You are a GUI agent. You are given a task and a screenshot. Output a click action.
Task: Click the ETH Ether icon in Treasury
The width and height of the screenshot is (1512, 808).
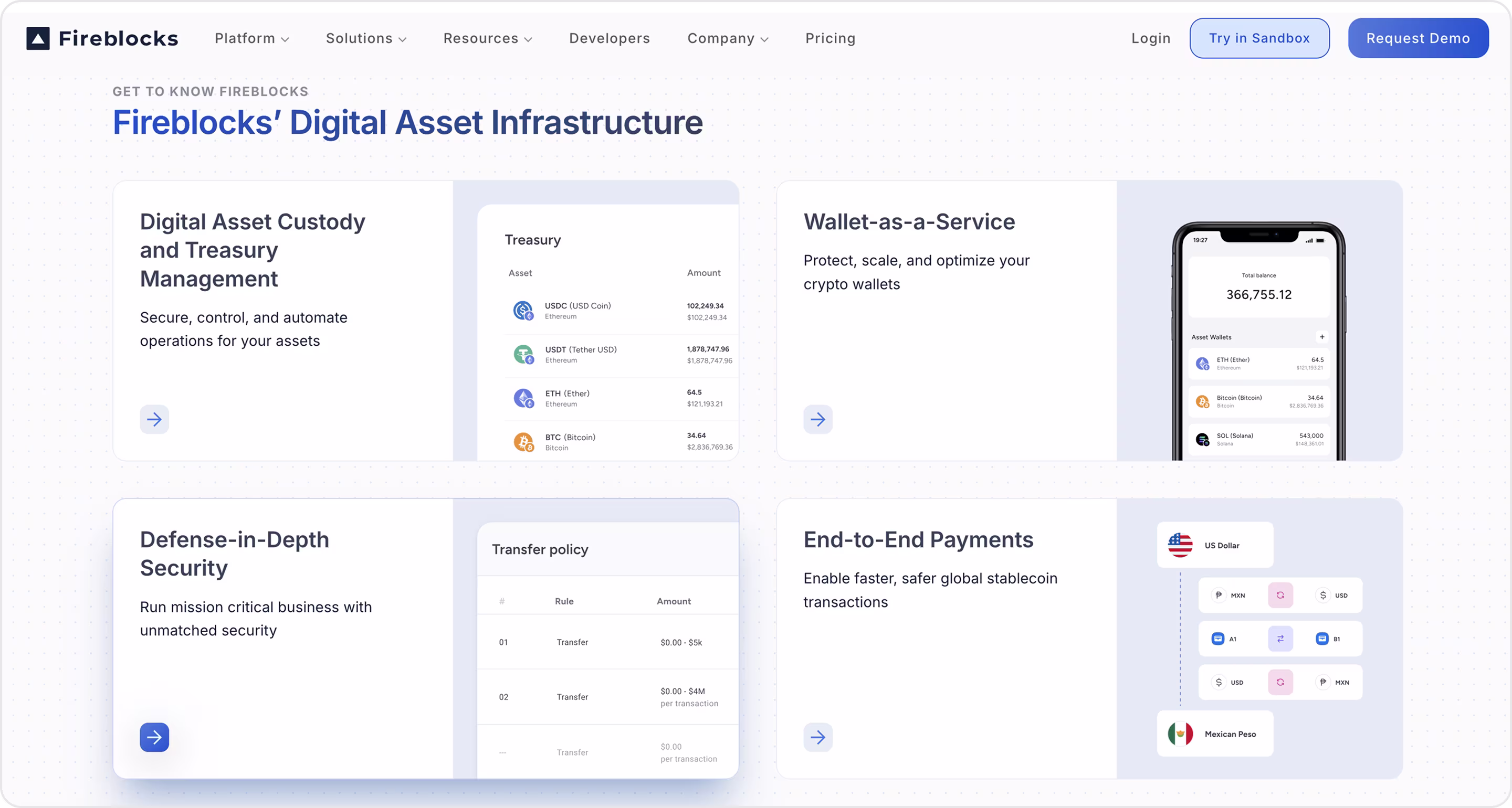pyautogui.click(x=523, y=398)
